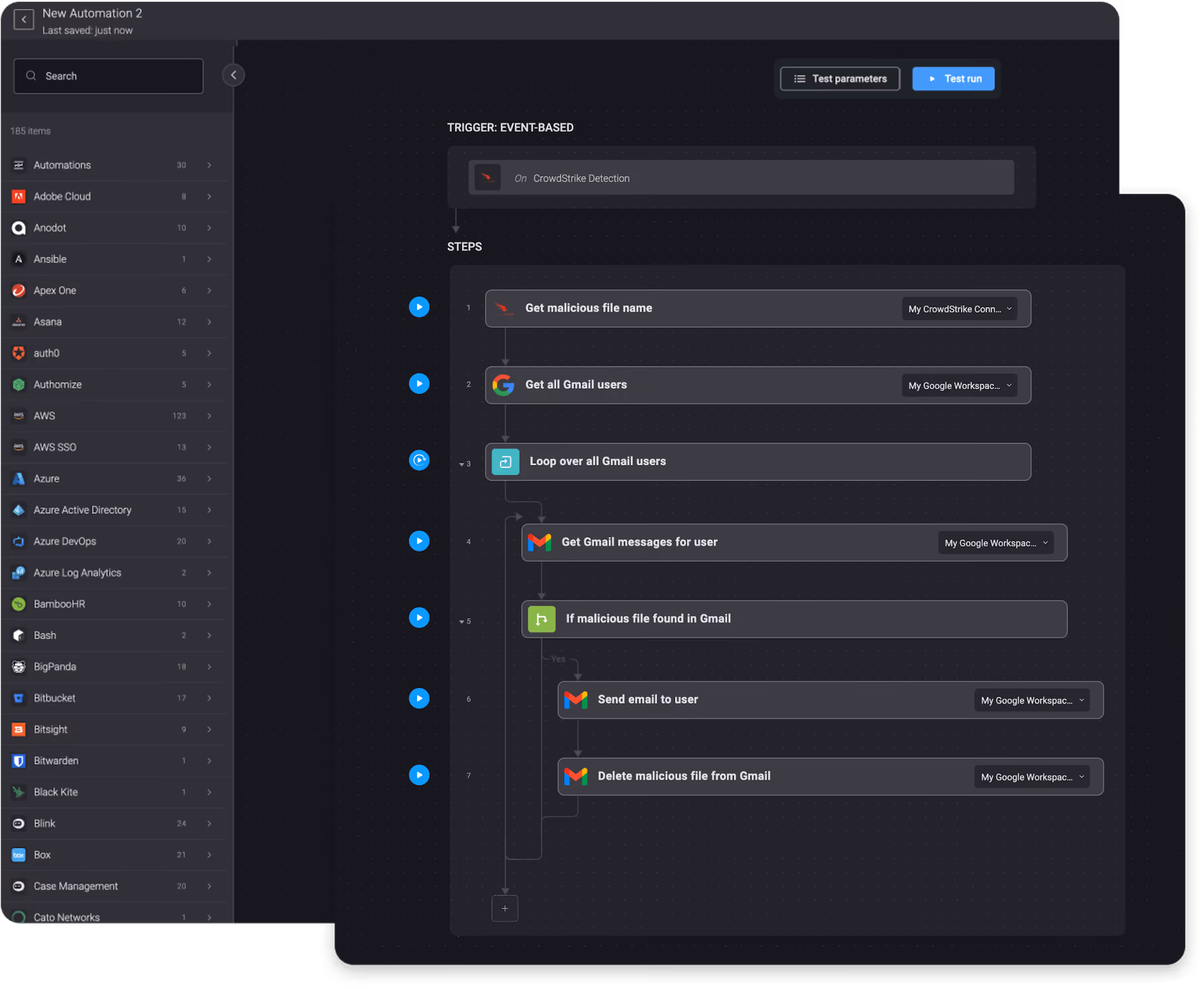
Task: Click the BambooHR icon in the sidebar
Action: point(19,605)
